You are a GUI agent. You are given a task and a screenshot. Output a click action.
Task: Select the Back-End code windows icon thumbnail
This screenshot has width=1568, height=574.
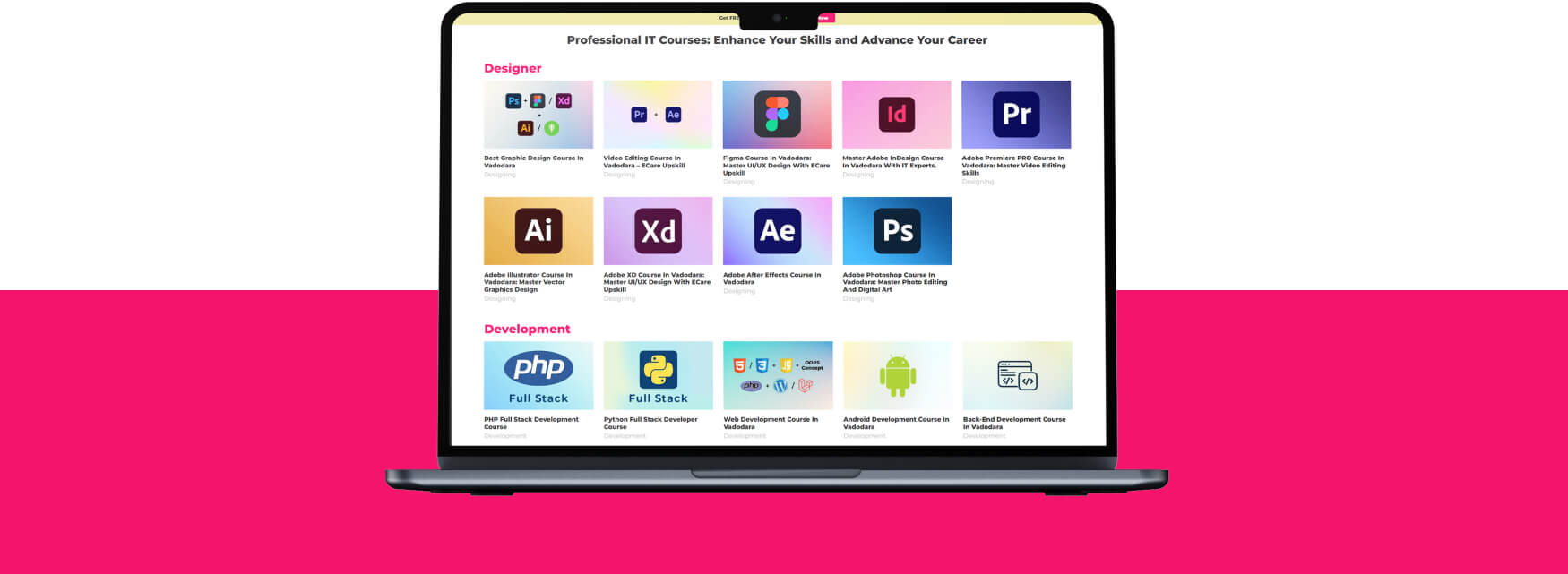point(1017,375)
